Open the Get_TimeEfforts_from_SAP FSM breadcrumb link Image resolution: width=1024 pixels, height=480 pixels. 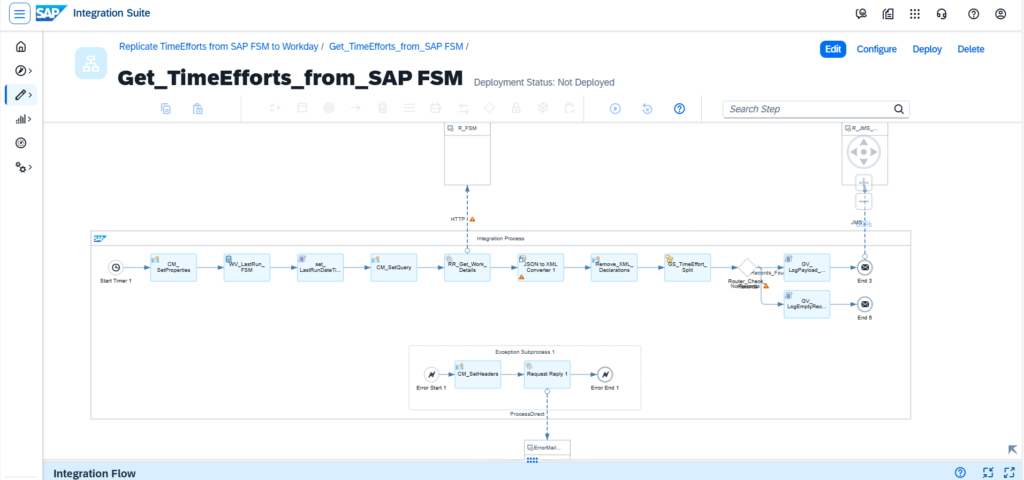(396, 46)
